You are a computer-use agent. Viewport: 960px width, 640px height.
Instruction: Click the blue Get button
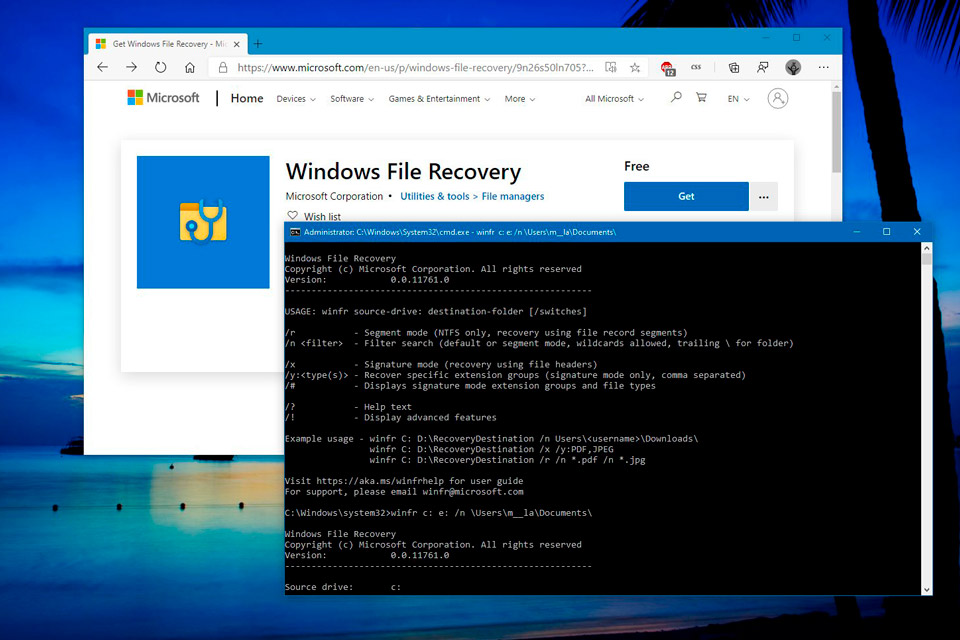click(686, 196)
